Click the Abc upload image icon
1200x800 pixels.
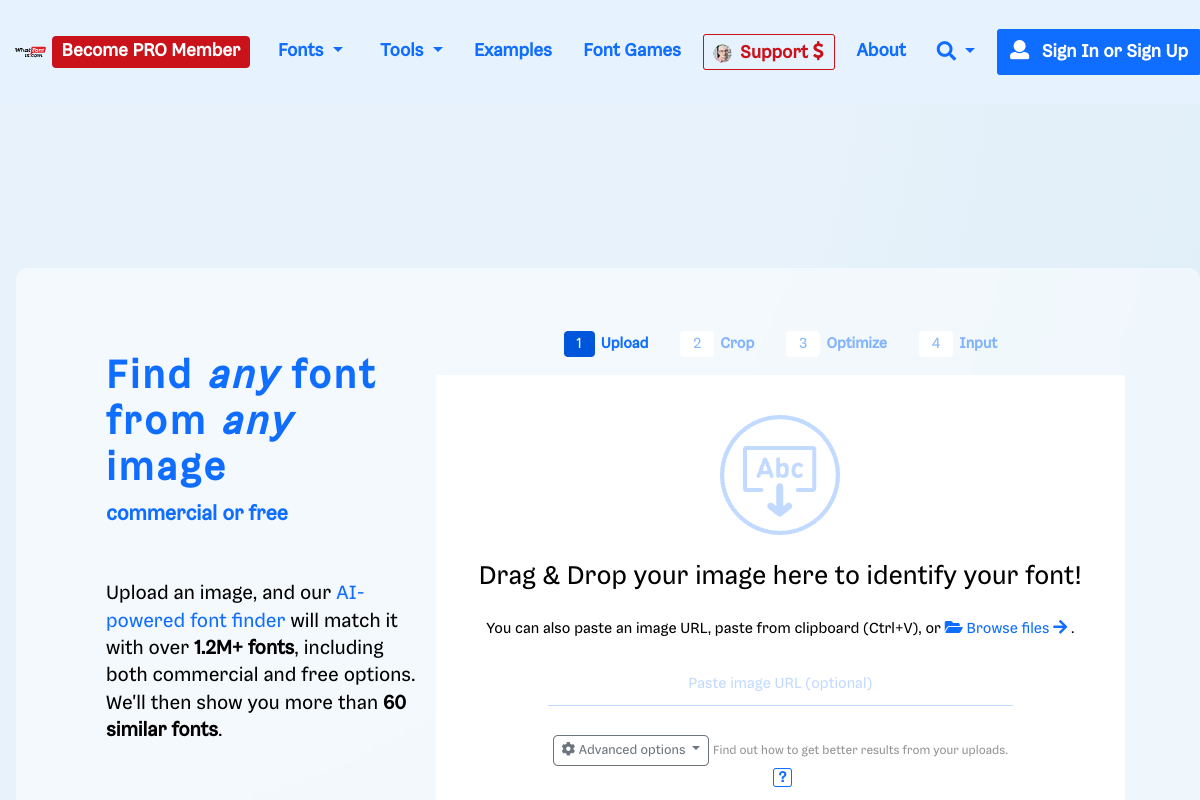(780, 475)
